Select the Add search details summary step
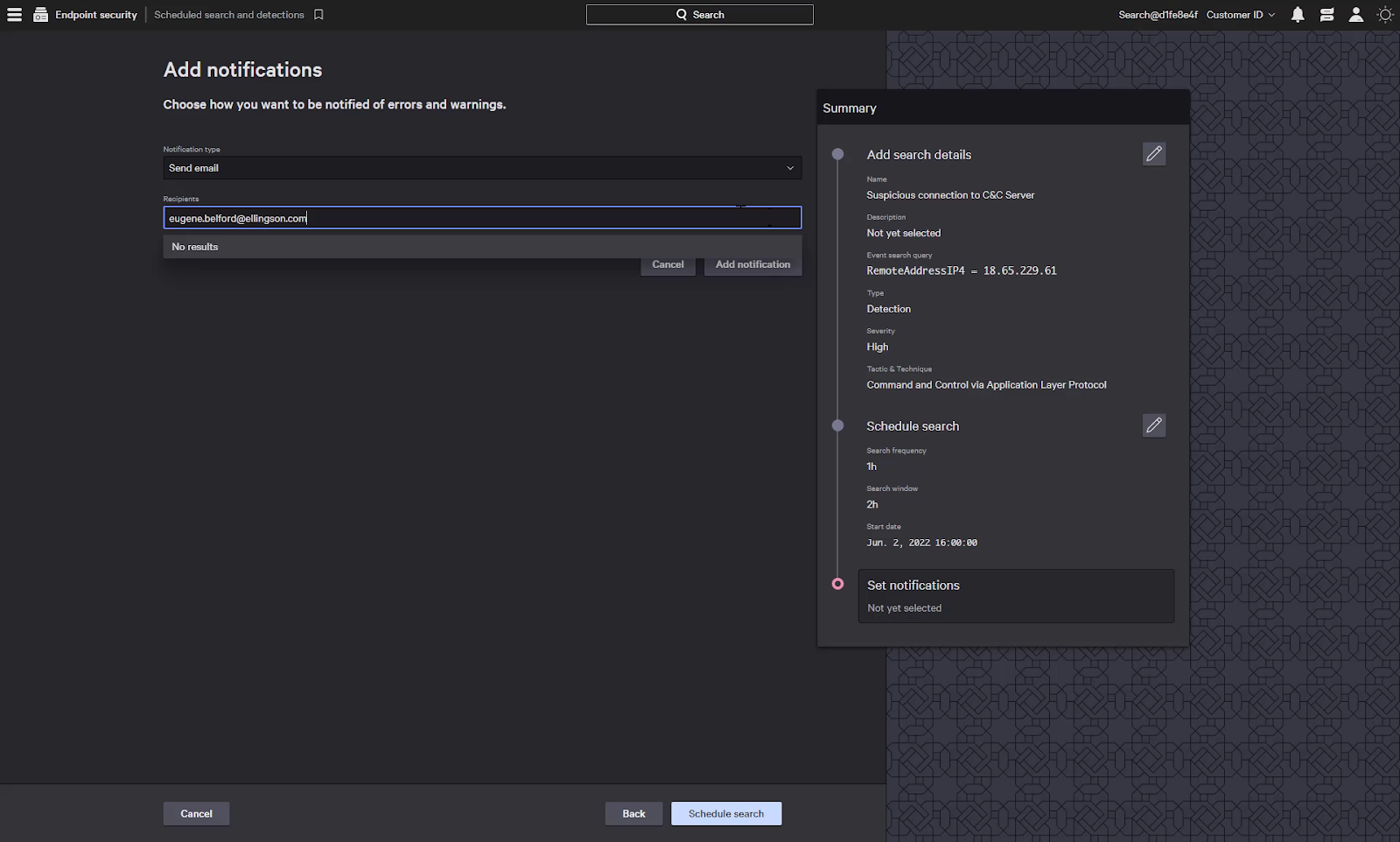 point(919,155)
